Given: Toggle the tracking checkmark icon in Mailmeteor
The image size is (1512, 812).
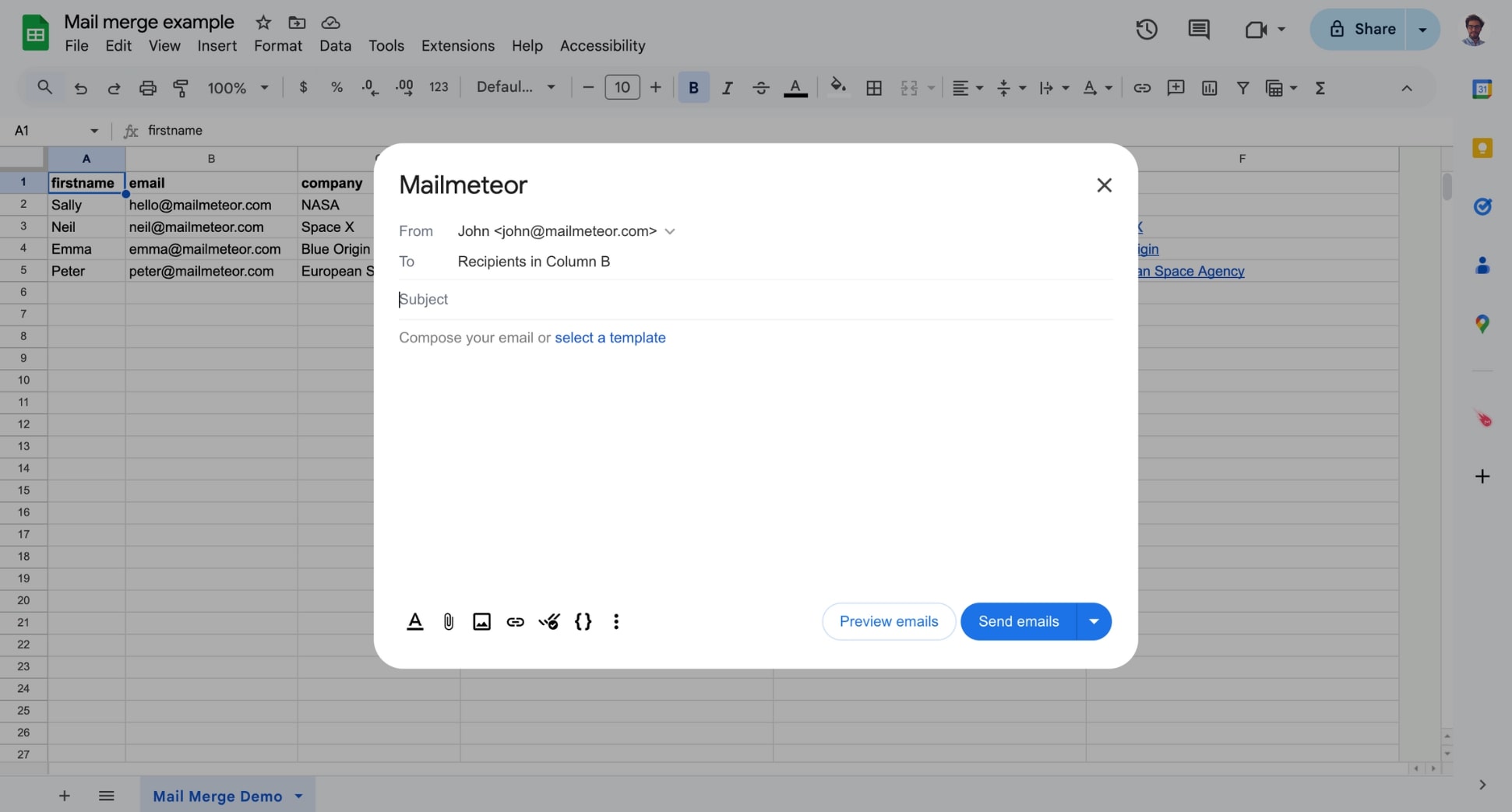Looking at the screenshot, I should click(549, 621).
